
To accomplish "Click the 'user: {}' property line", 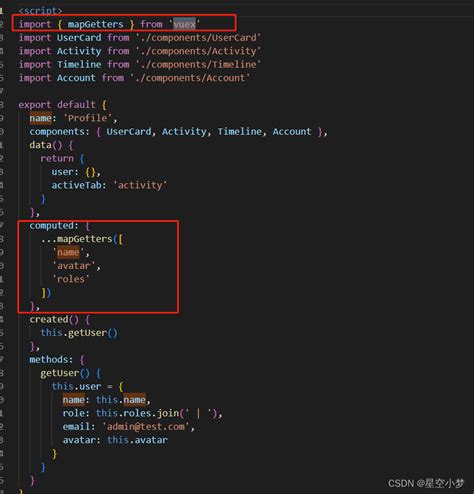I will (76, 172).
